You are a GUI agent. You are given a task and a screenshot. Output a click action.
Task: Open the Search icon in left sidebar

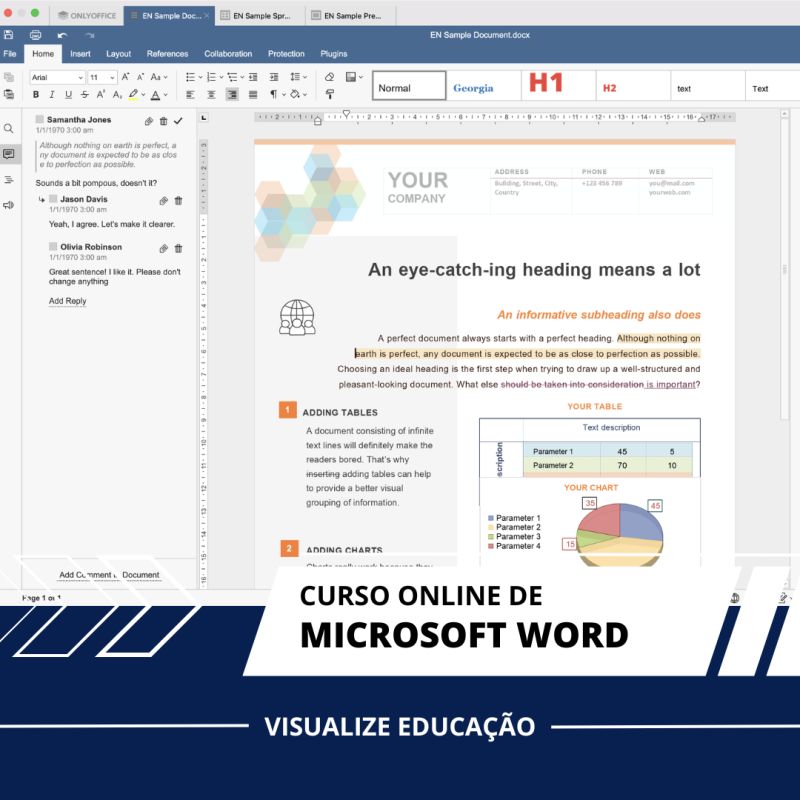point(9,128)
